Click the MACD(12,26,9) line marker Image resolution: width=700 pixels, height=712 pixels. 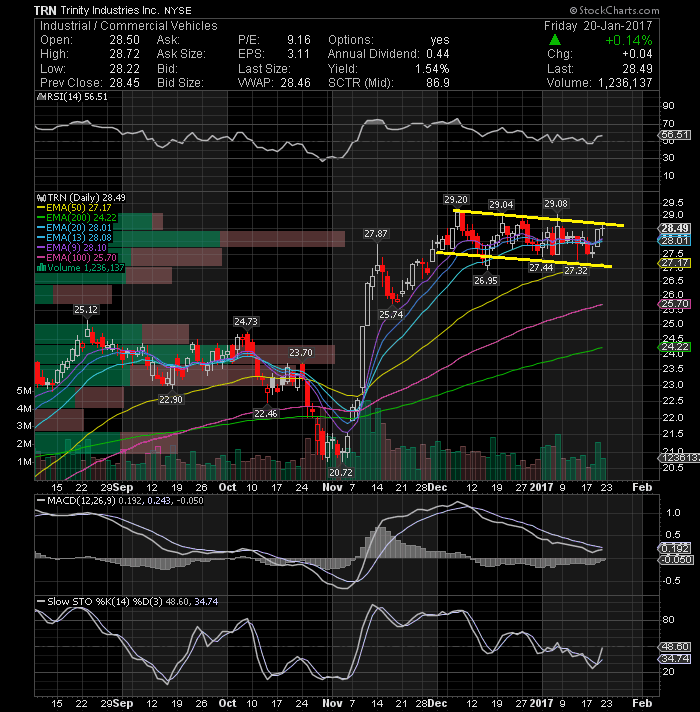coord(41,500)
